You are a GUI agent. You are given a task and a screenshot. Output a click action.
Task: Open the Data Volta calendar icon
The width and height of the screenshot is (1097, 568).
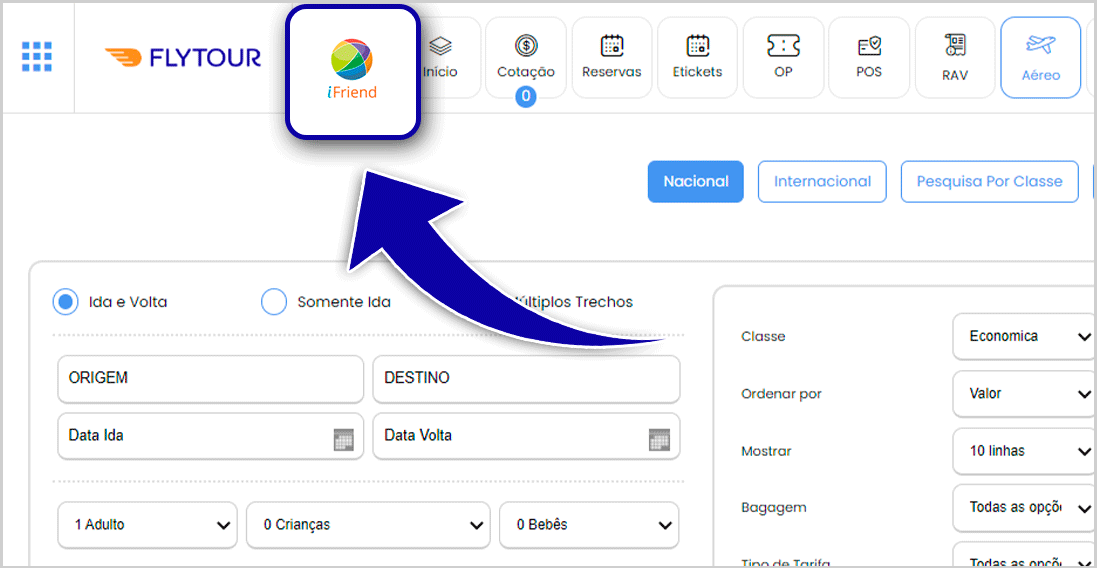coord(659,440)
